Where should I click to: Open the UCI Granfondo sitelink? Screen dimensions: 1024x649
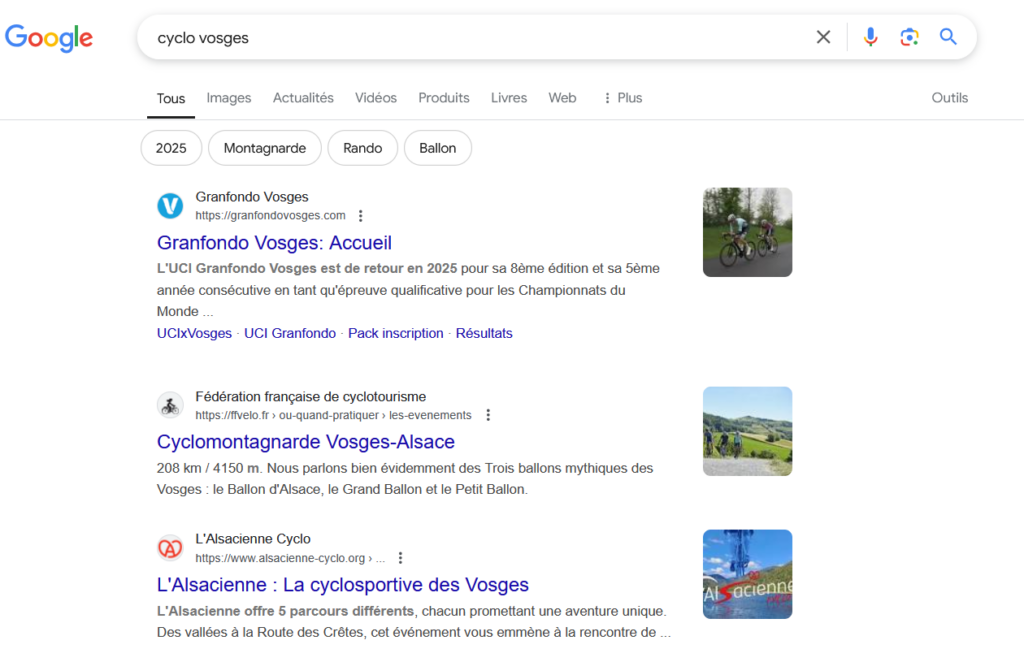coord(290,333)
